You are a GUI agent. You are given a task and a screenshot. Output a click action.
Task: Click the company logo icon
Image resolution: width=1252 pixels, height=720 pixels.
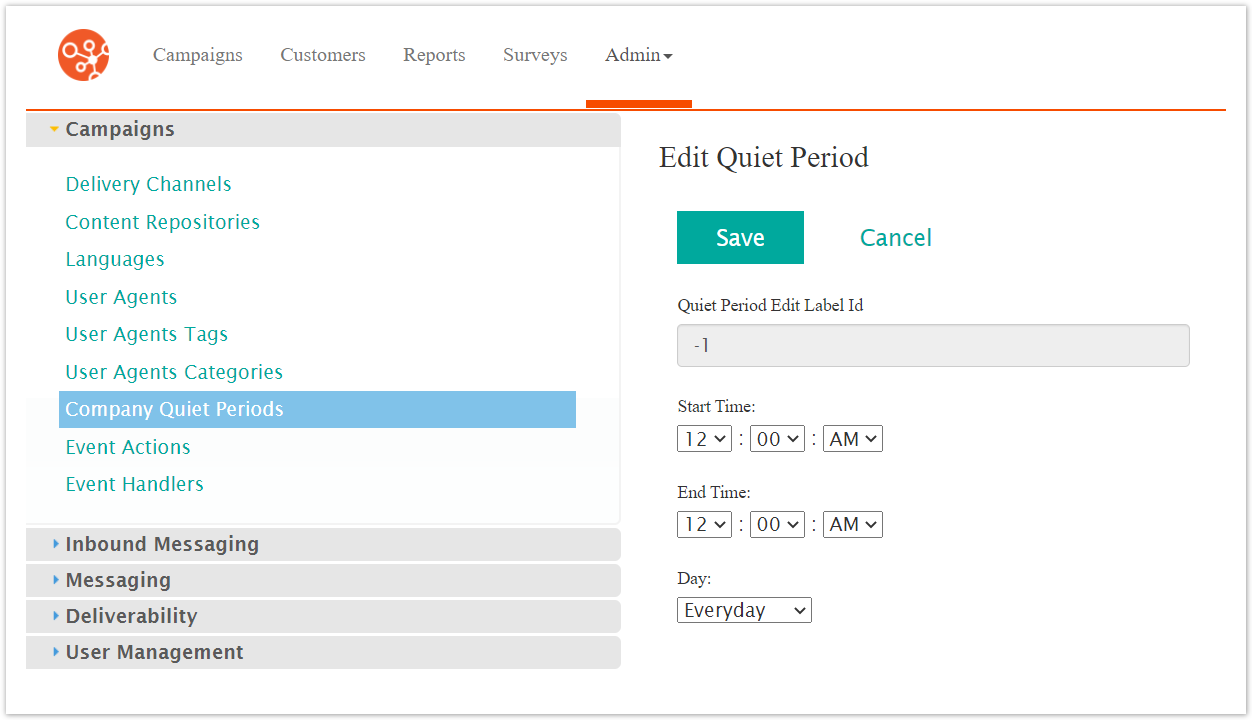pos(83,55)
